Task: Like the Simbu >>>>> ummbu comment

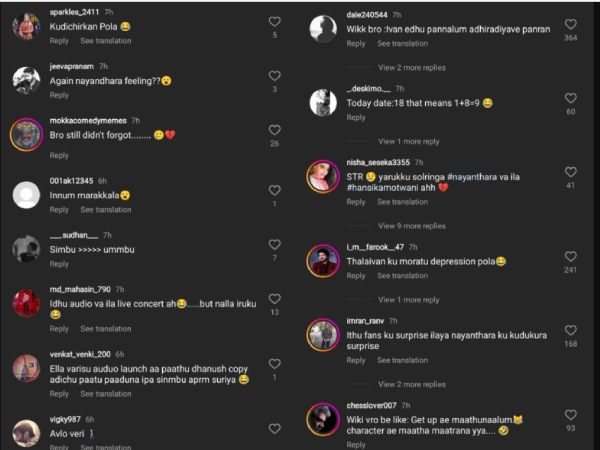Action: click(274, 244)
